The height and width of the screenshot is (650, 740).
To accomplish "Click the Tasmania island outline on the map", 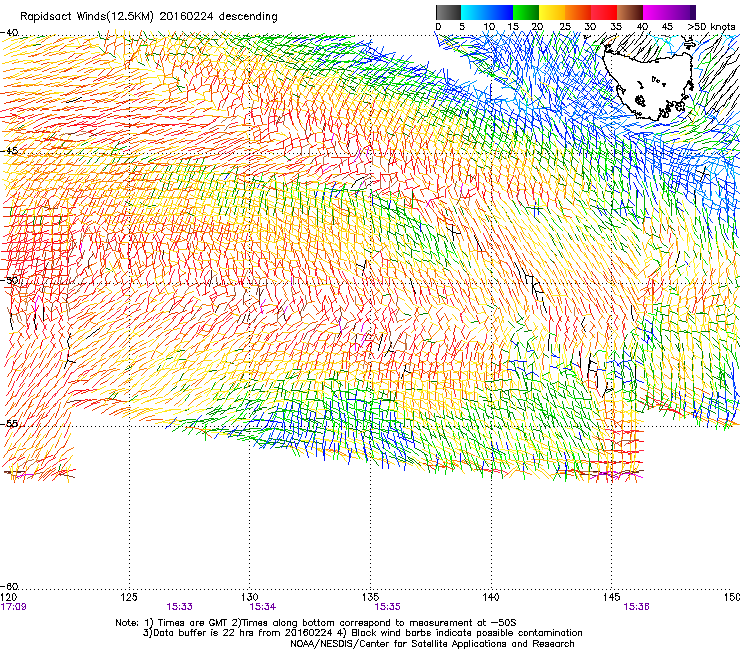I will (x=649, y=83).
